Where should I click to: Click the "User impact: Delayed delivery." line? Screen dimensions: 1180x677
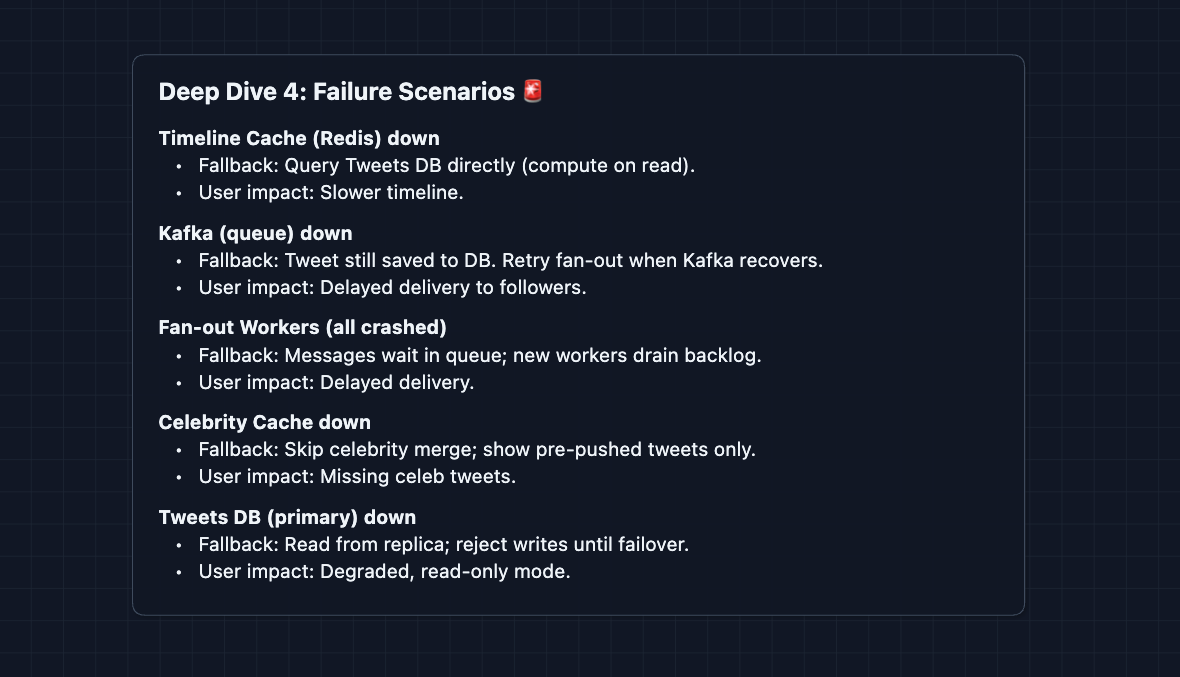point(336,383)
